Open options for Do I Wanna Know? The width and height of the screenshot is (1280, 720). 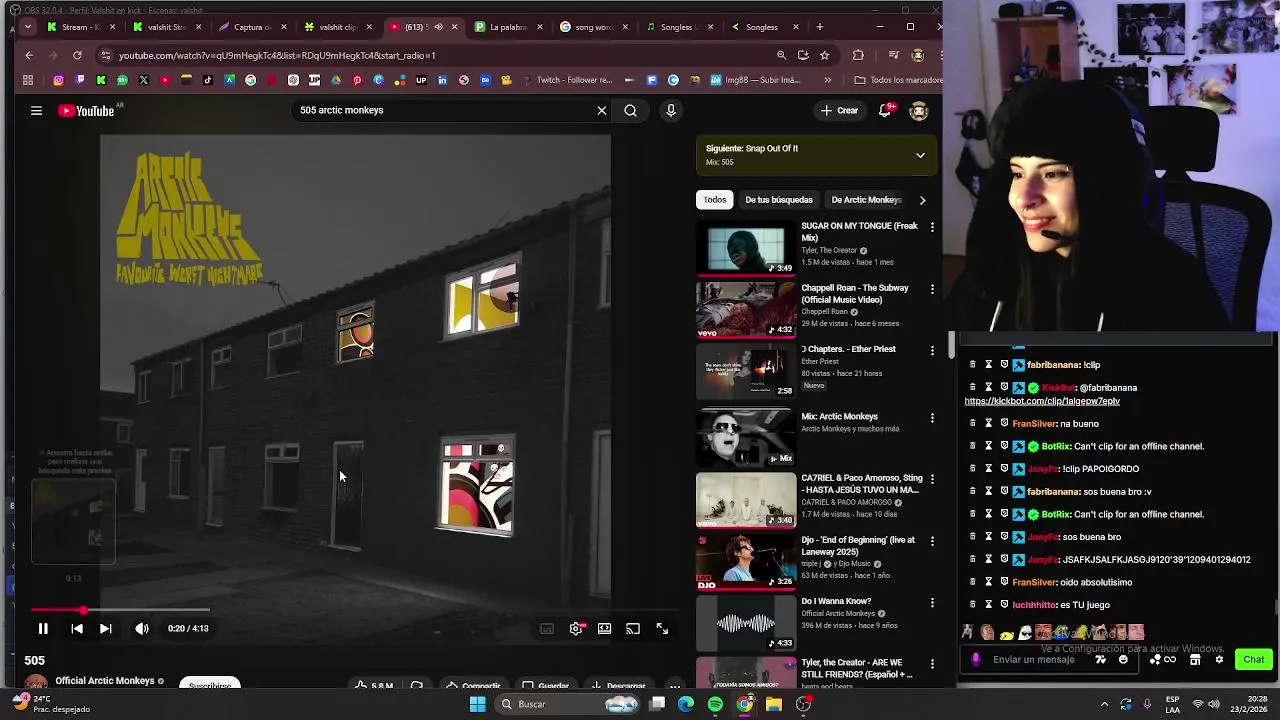(932, 603)
